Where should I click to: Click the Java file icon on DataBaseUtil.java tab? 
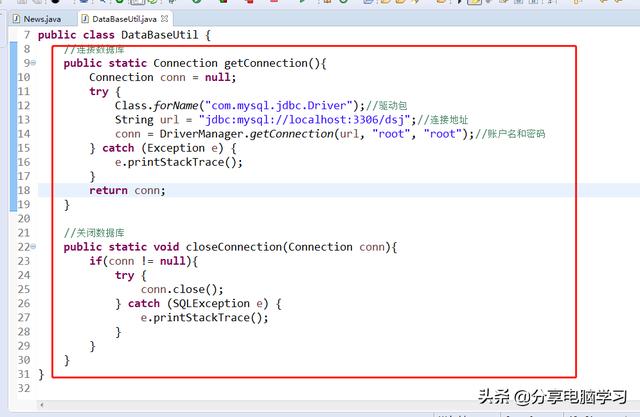coord(85,19)
